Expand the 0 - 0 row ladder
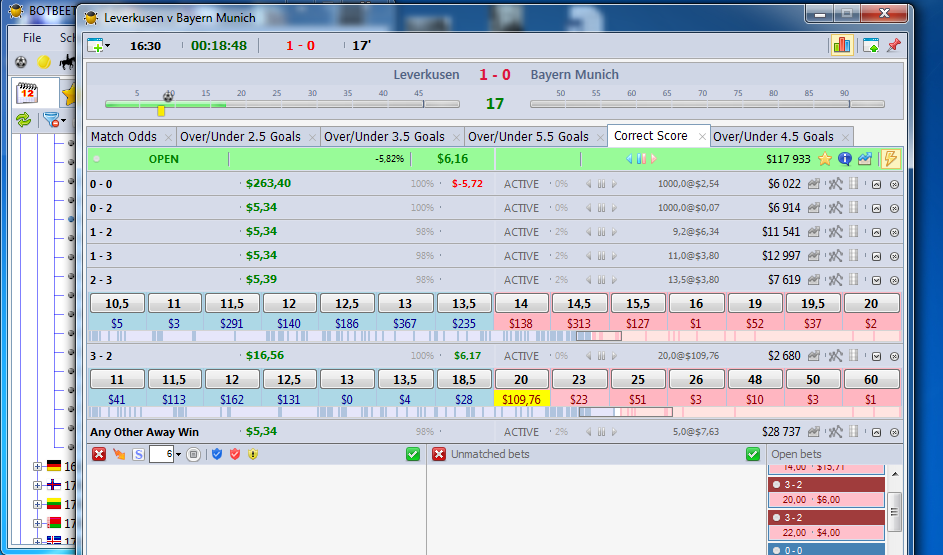943x555 pixels. [876, 184]
